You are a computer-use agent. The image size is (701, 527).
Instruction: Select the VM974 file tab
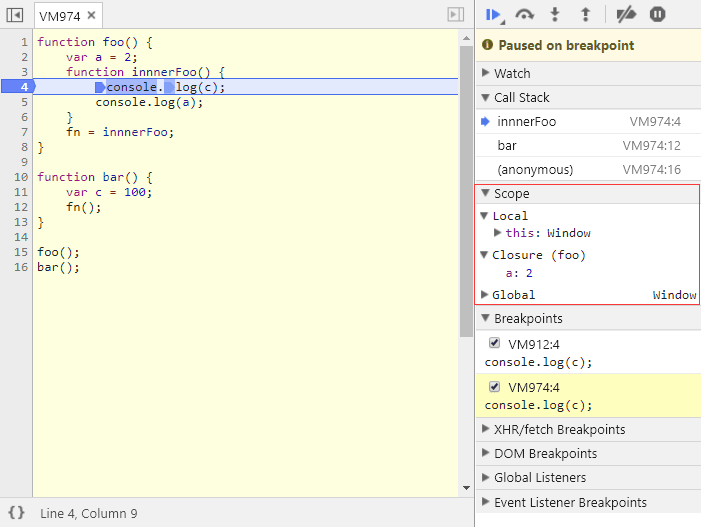coord(58,16)
